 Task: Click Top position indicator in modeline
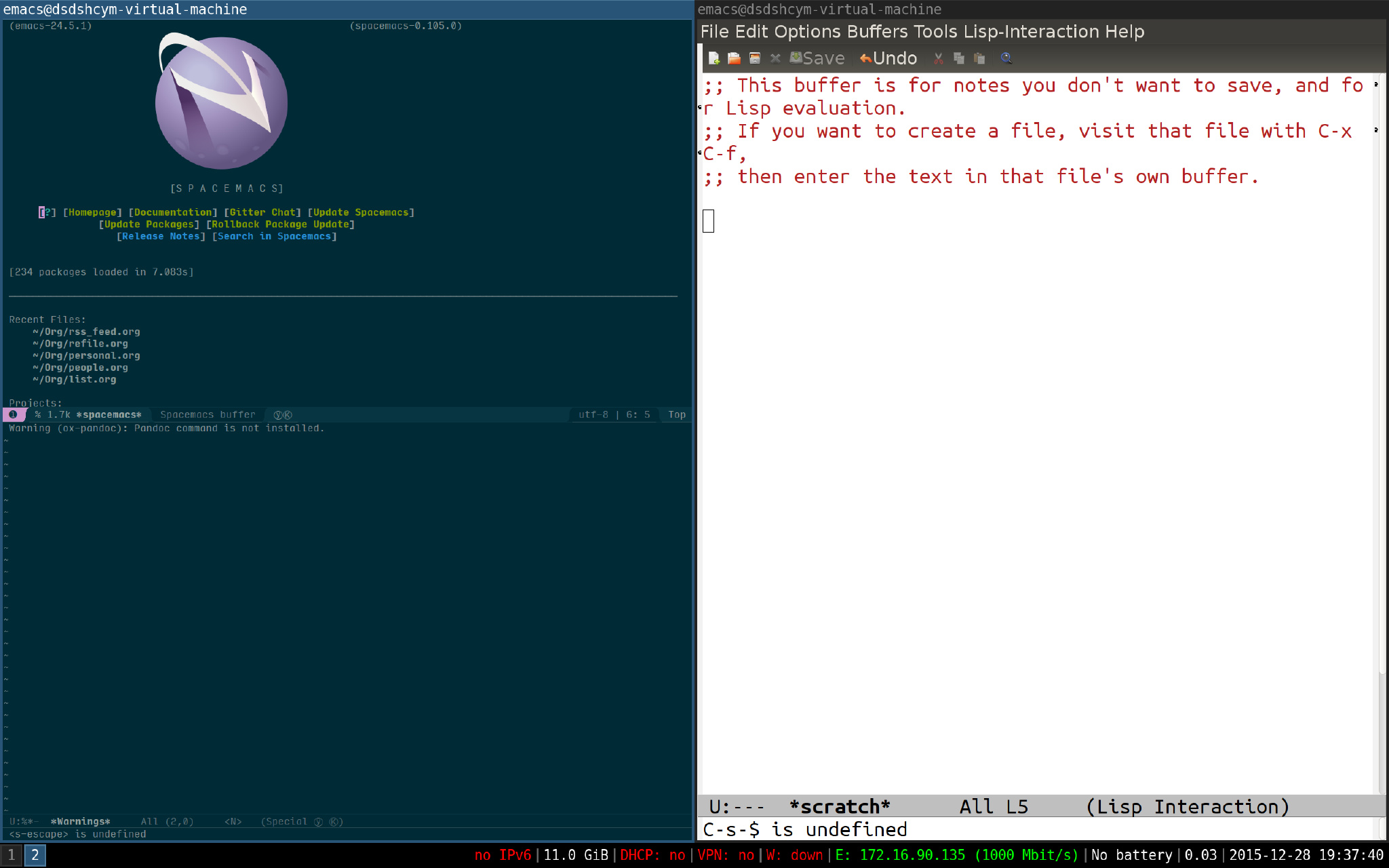(x=677, y=414)
